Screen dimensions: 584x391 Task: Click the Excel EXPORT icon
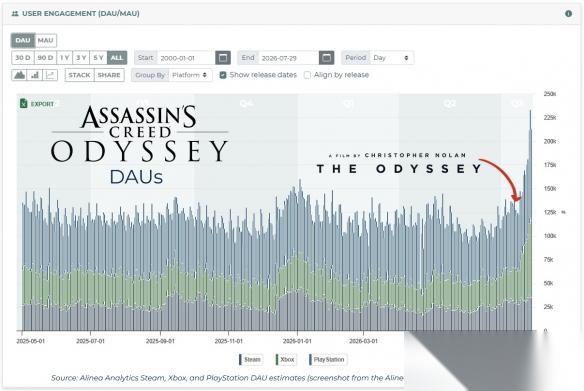point(24,104)
